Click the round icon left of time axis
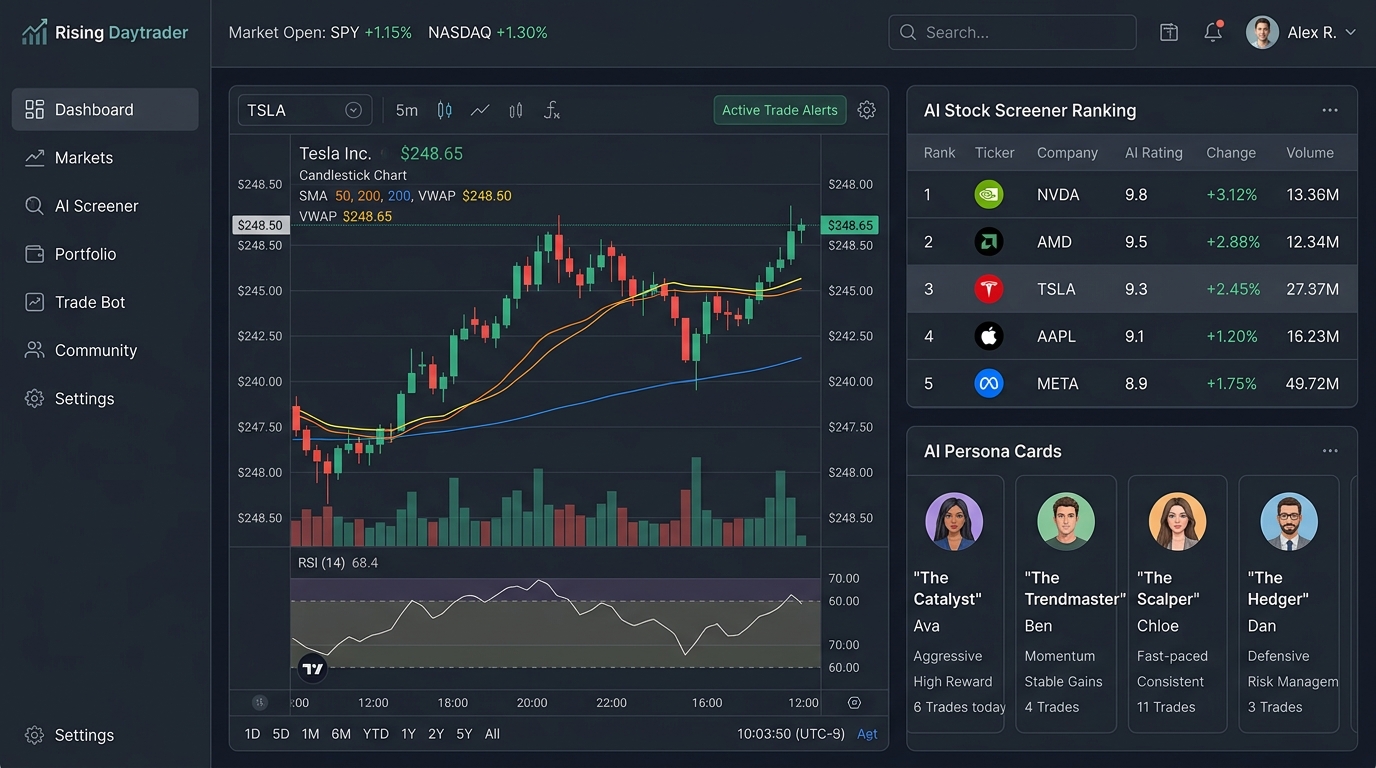The image size is (1376, 768). click(260, 703)
